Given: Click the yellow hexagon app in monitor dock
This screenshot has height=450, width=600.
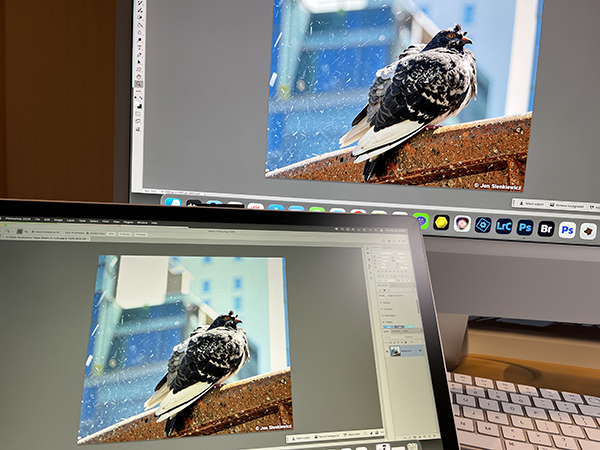Looking at the screenshot, I should 441,223.
